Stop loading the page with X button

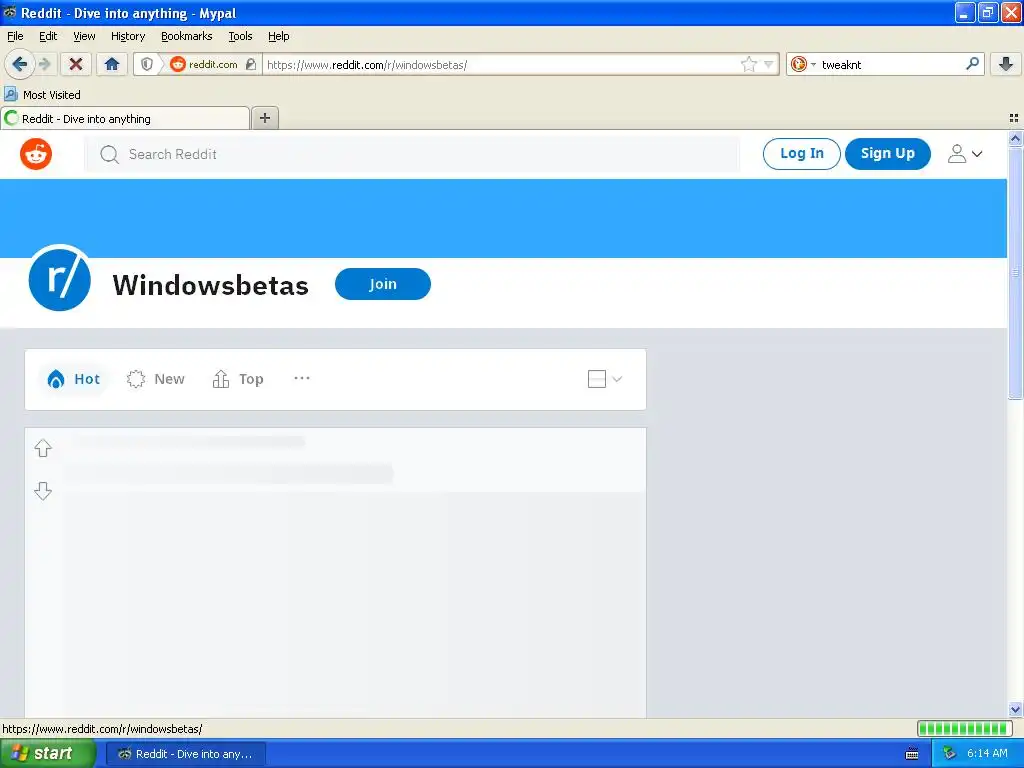(76, 64)
